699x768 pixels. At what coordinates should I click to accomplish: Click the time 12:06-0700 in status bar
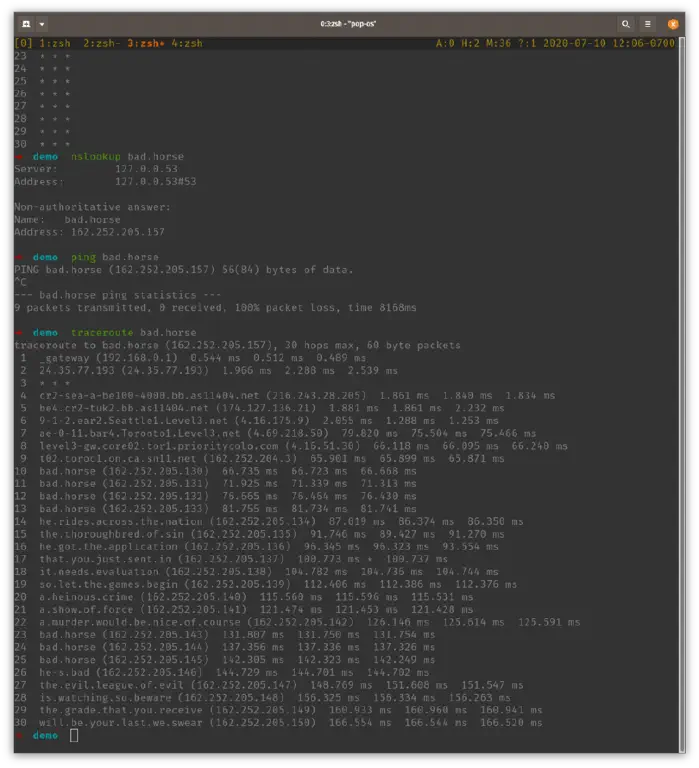point(644,43)
